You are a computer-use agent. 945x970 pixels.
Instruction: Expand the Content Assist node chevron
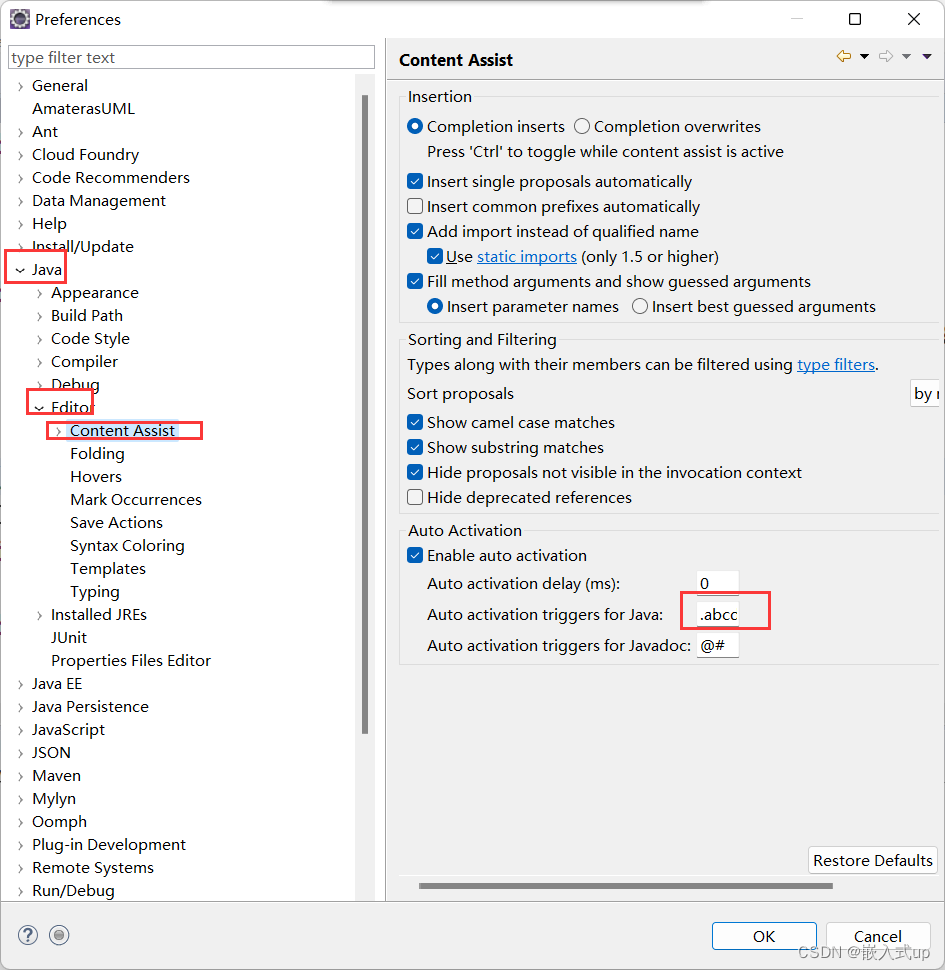point(59,431)
